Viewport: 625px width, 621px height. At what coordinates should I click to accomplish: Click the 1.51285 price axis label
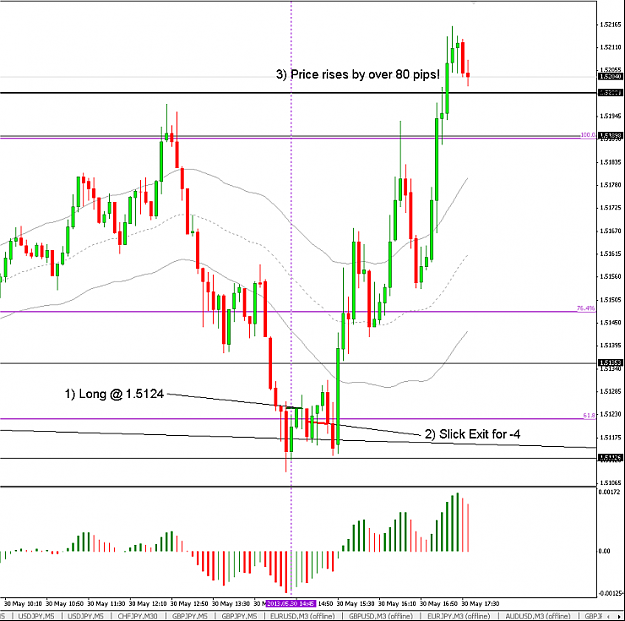[610, 391]
